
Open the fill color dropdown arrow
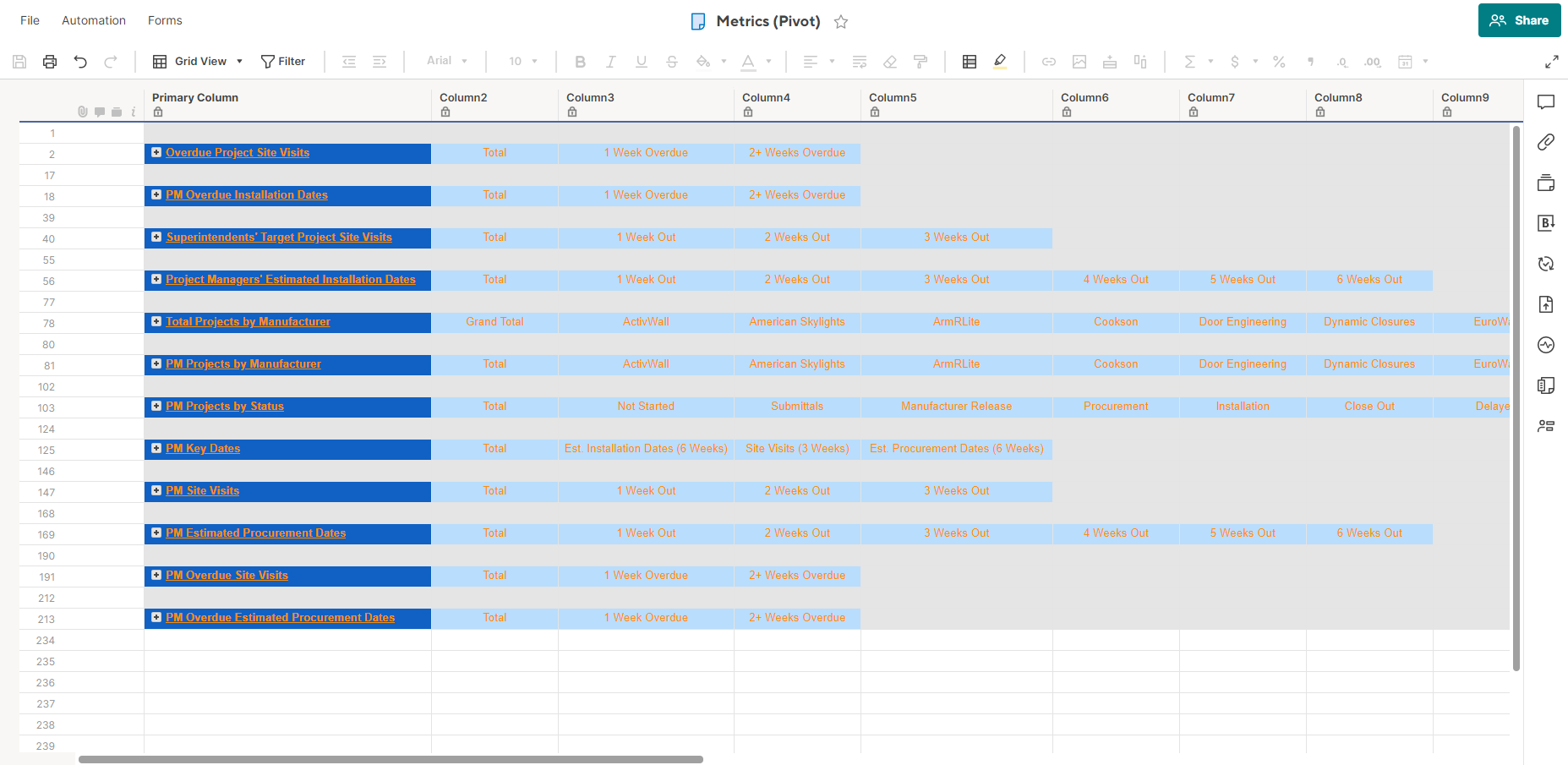[x=724, y=62]
